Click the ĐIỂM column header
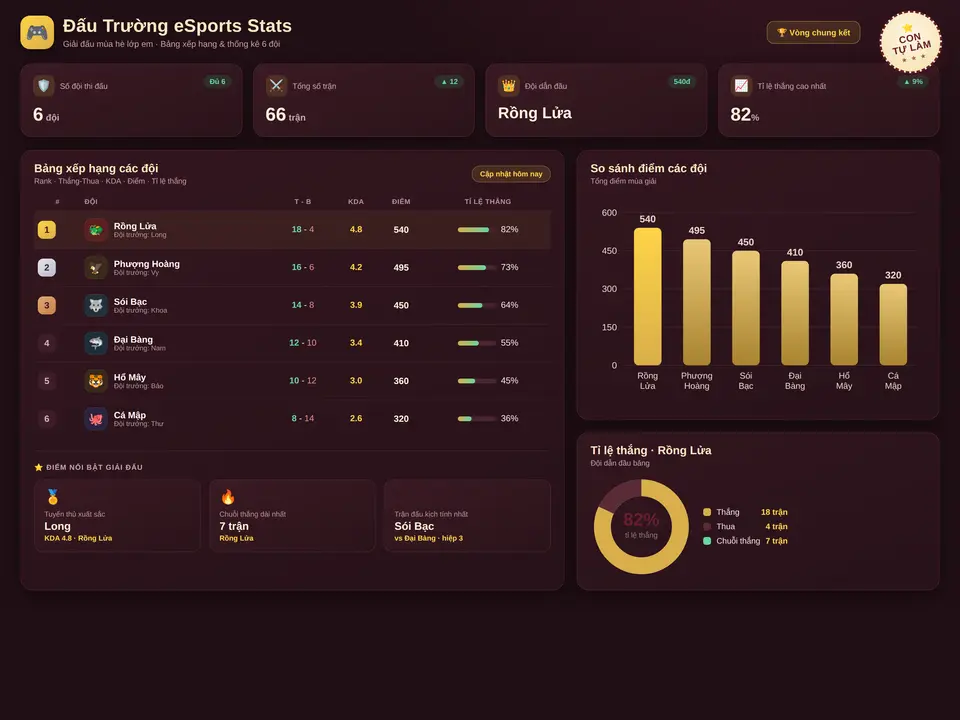This screenshot has width=960, height=720. tap(401, 201)
